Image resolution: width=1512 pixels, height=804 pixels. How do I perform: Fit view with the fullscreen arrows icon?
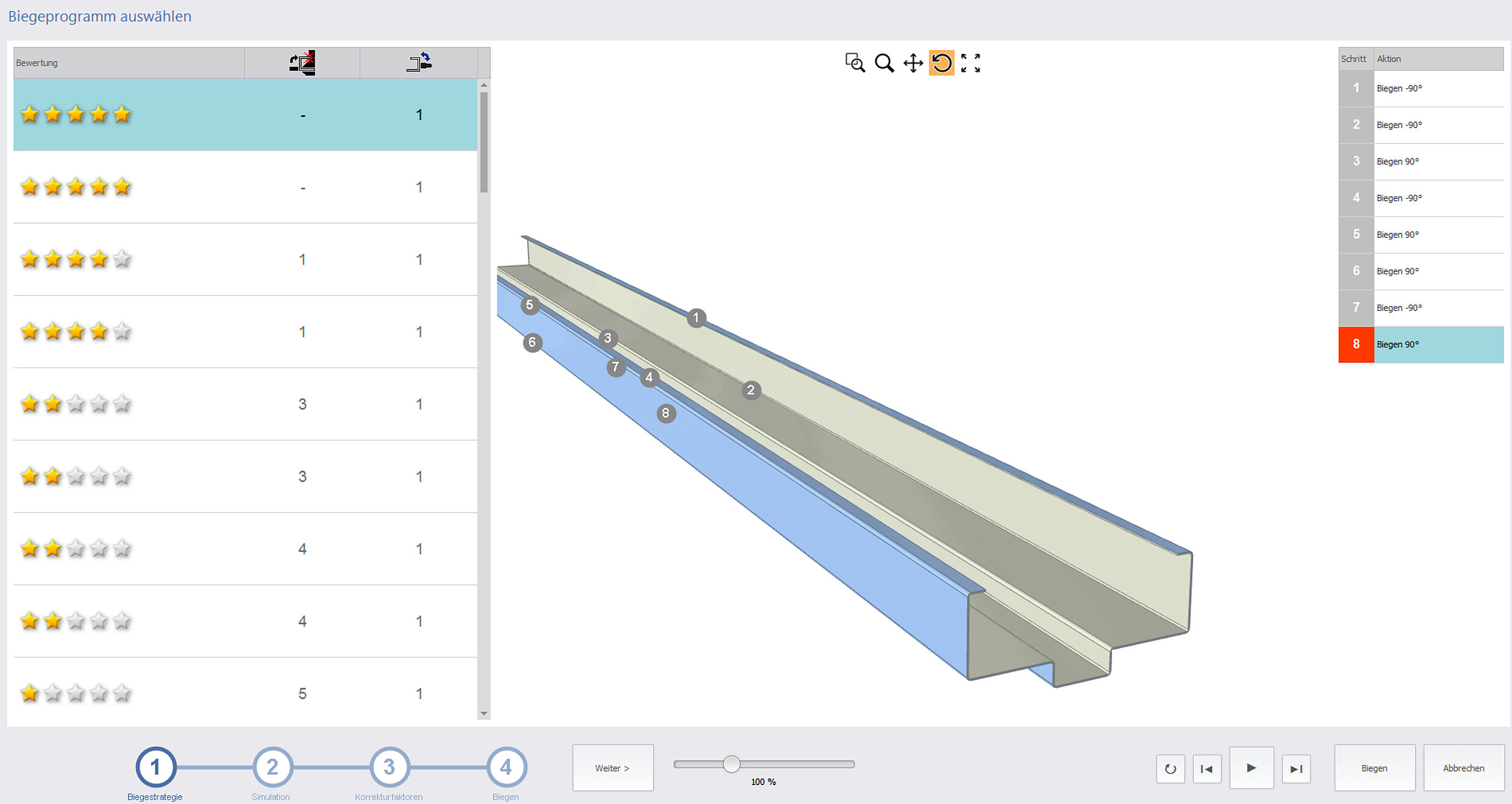click(x=971, y=63)
